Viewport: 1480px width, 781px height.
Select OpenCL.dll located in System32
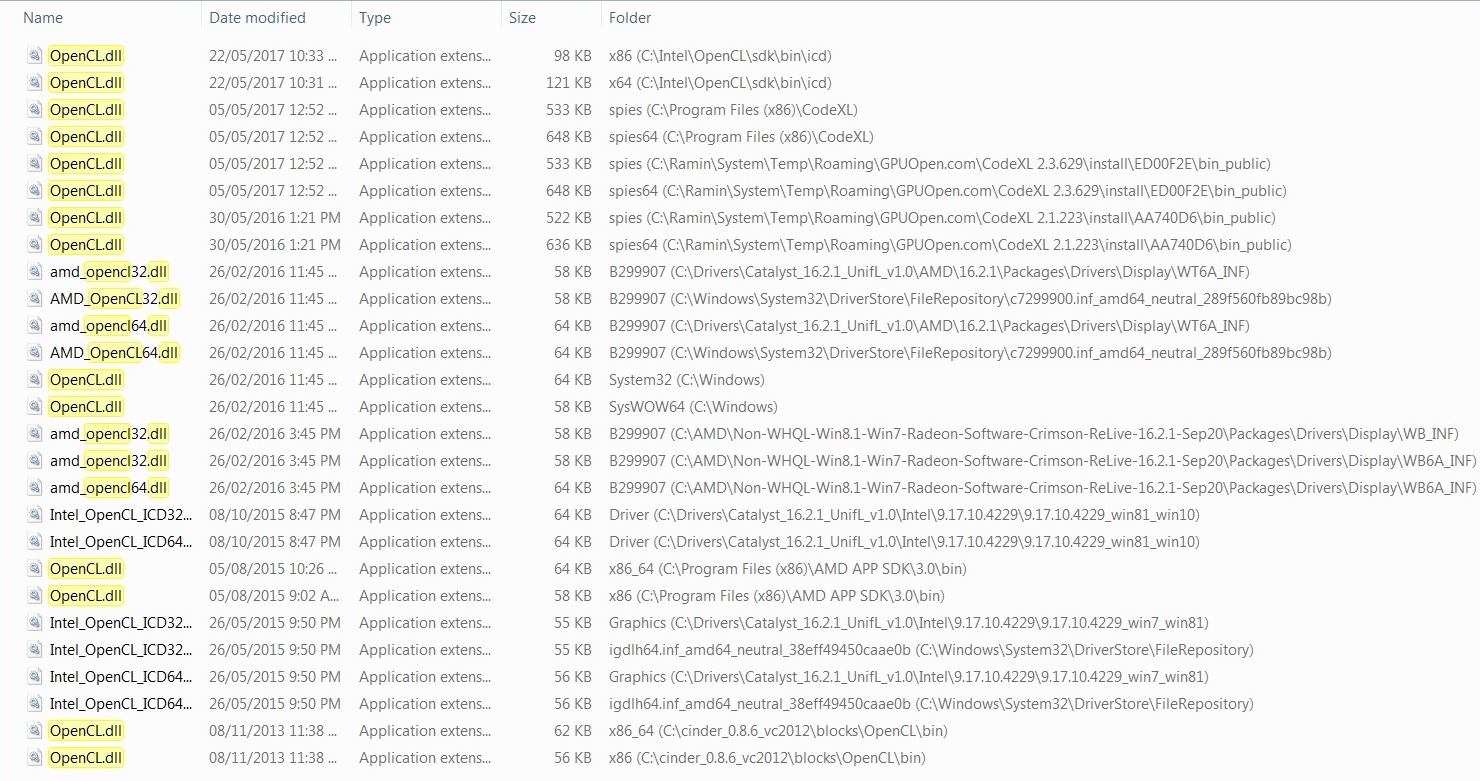(x=85, y=379)
